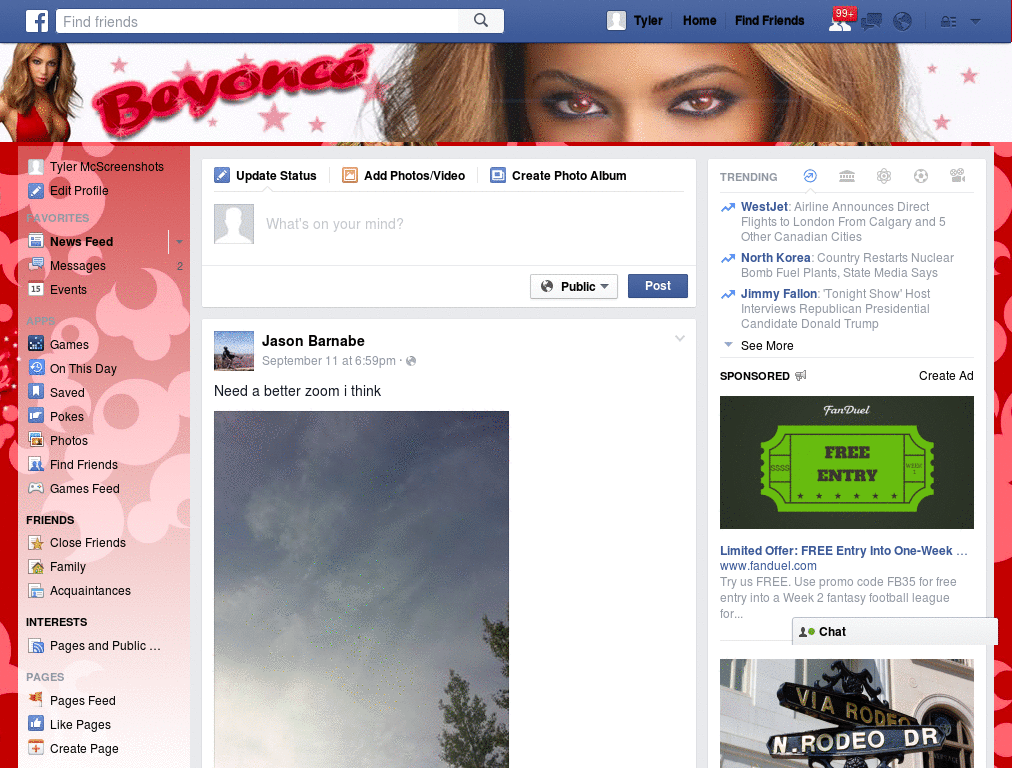Open the Messenger conversations icon

tap(871, 20)
